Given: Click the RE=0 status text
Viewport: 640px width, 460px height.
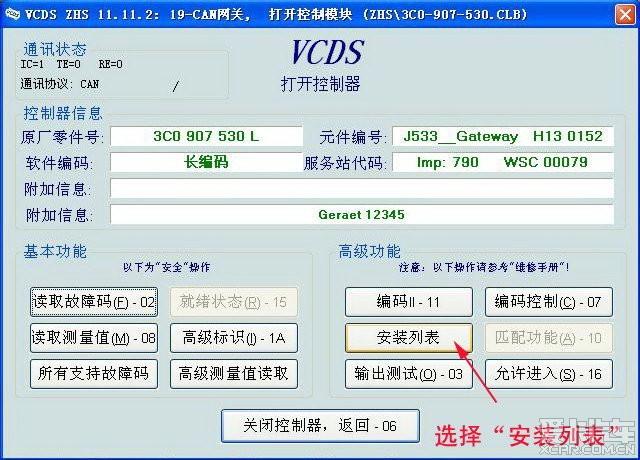Looking at the screenshot, I should click(x=110, y=64).
